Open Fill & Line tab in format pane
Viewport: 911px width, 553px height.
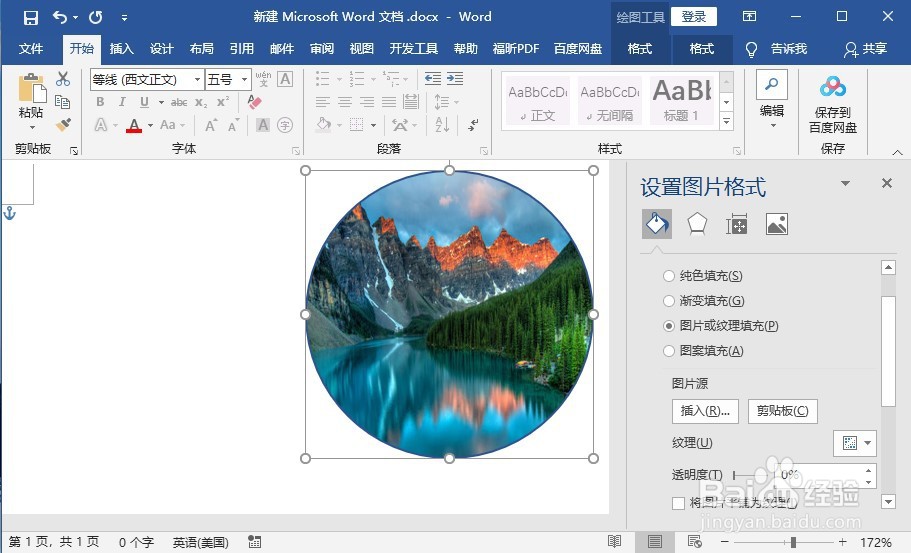coord(657,224)
